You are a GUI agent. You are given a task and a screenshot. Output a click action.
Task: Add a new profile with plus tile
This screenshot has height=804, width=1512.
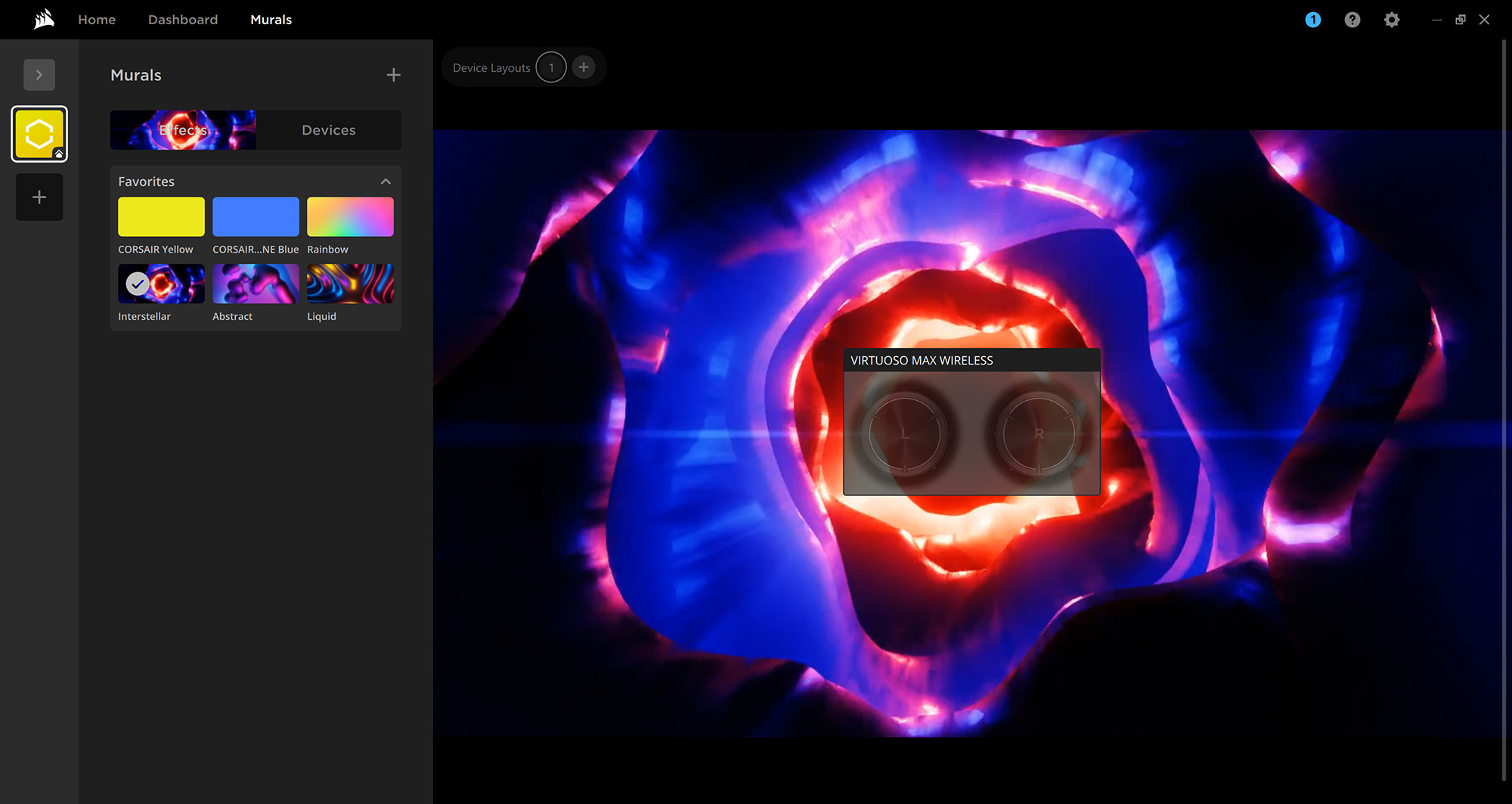(39, 197)
